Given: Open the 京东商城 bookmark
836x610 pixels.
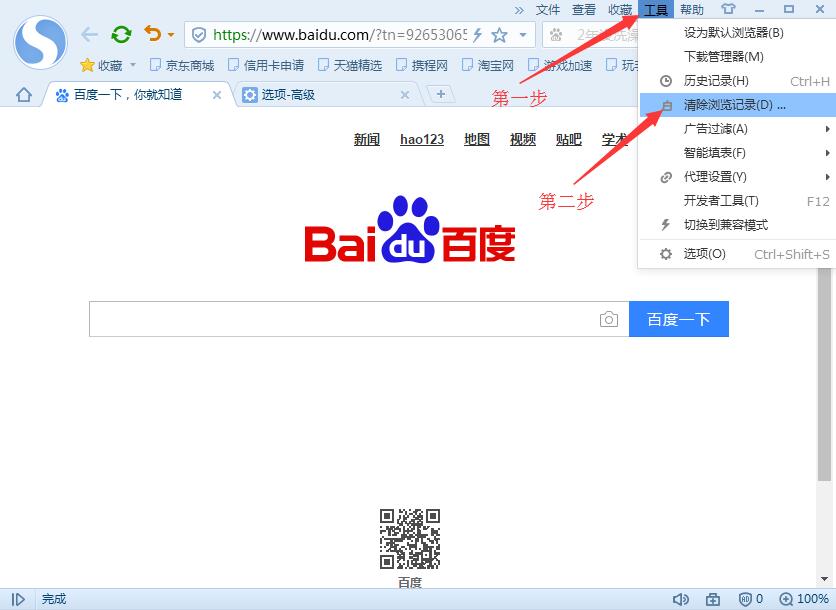Looking at the screenshot, I should [182, 66].
